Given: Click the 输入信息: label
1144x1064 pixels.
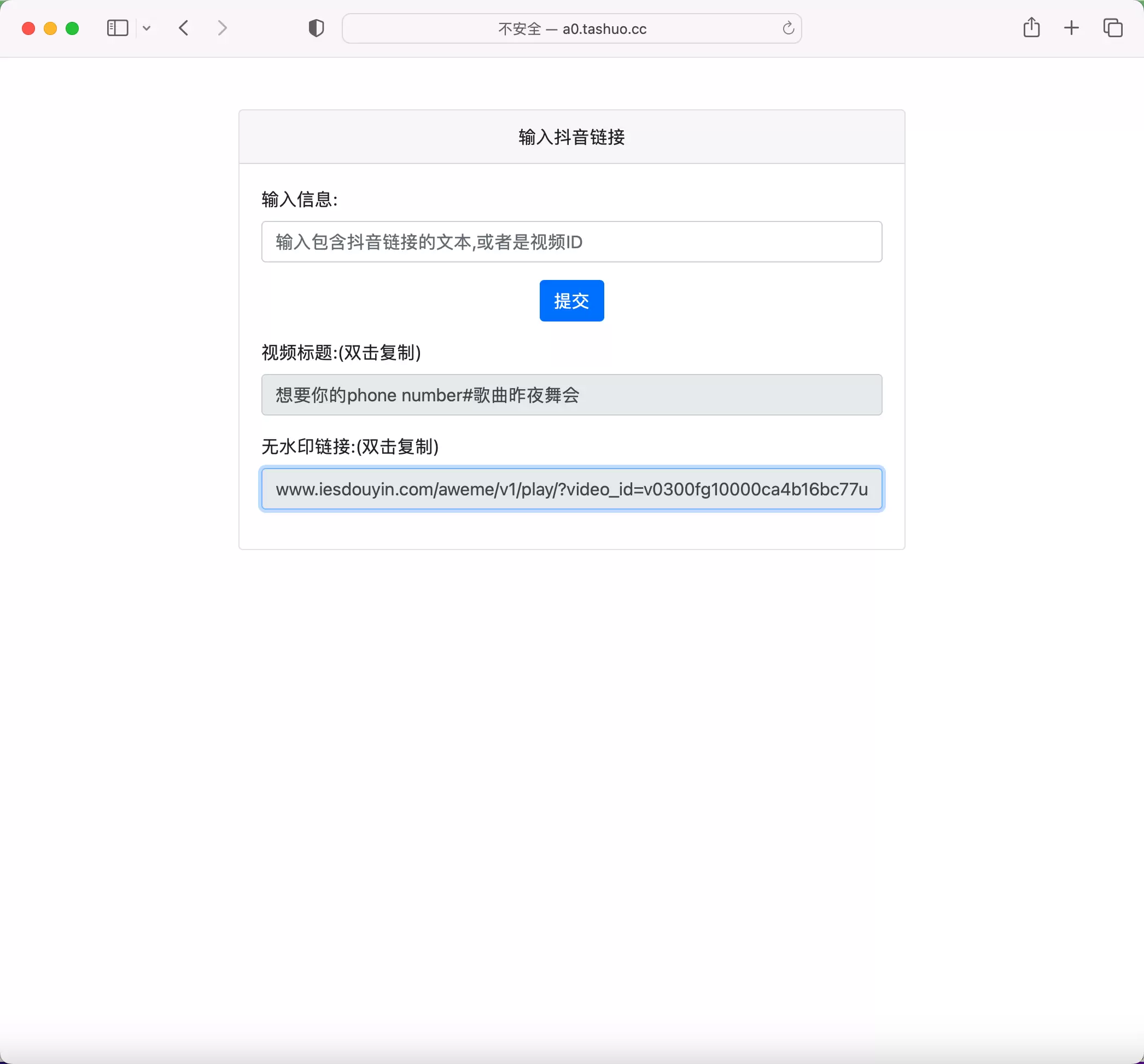Looking at the screenshot, I should [x=300, y=199].
